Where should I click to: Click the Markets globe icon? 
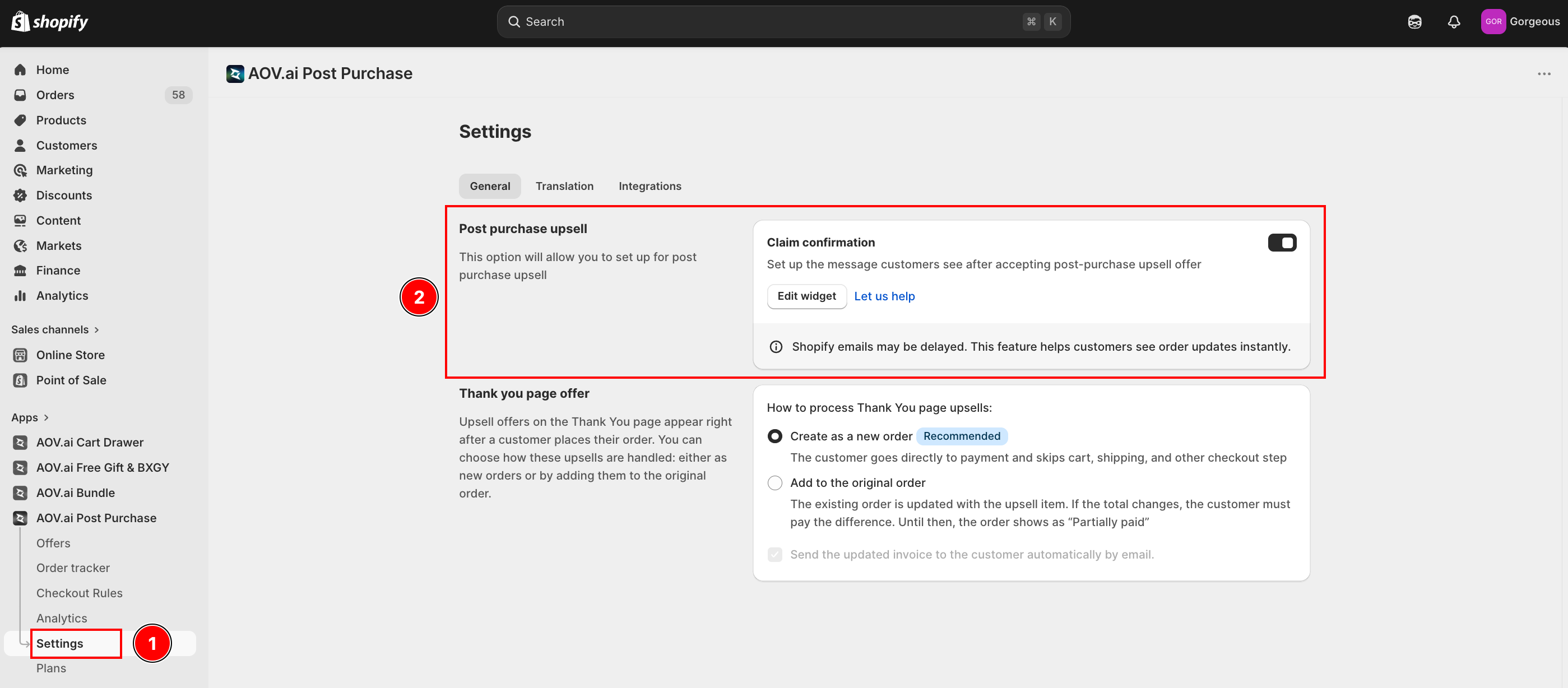pyautogui.click(x=20, y=246)
